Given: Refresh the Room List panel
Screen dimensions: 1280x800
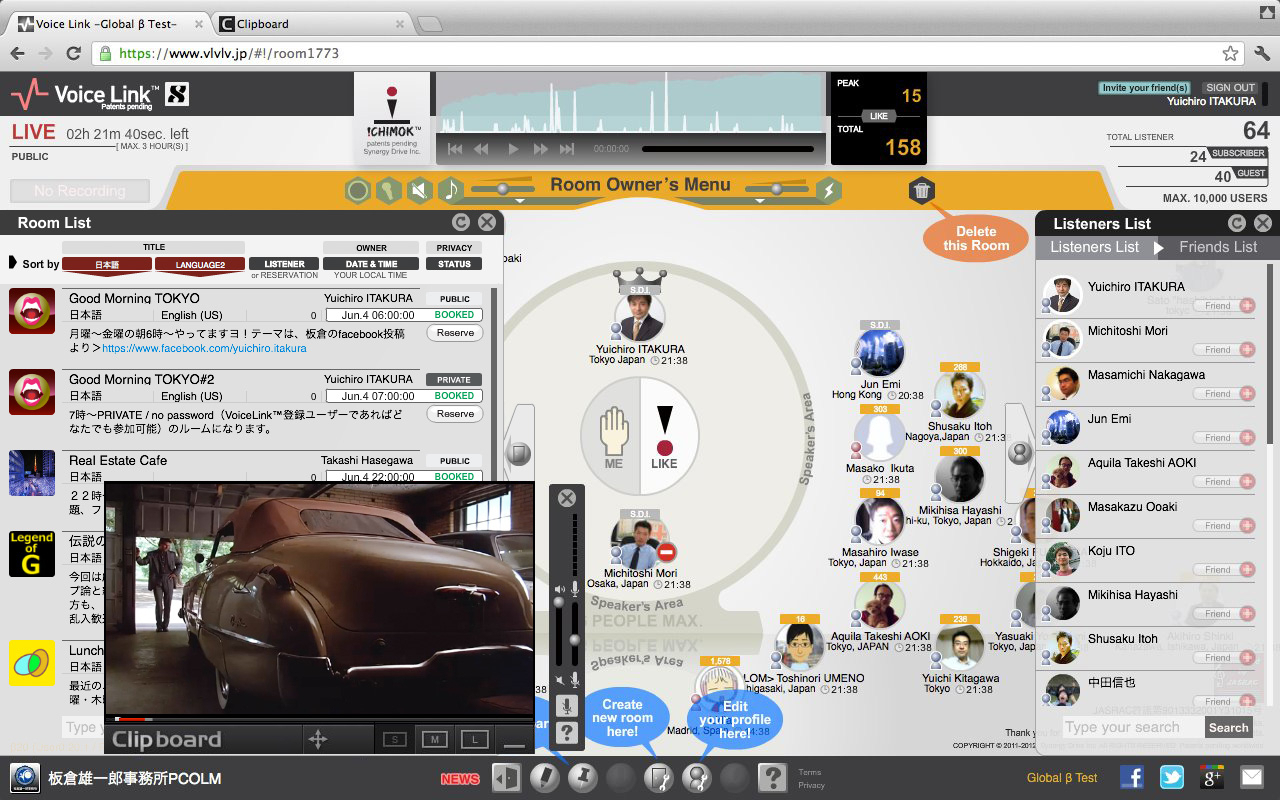Looking at the screenshot, I should [460, 223].
